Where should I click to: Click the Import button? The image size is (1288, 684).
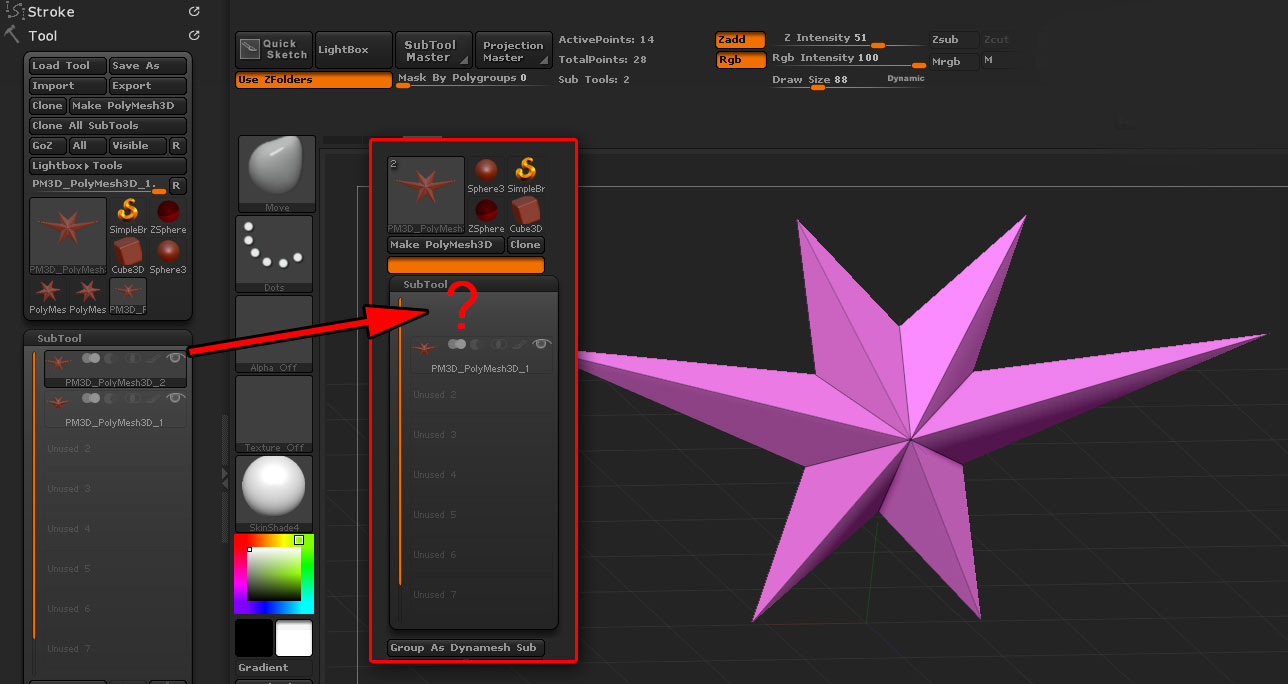[x=68, y=86]
